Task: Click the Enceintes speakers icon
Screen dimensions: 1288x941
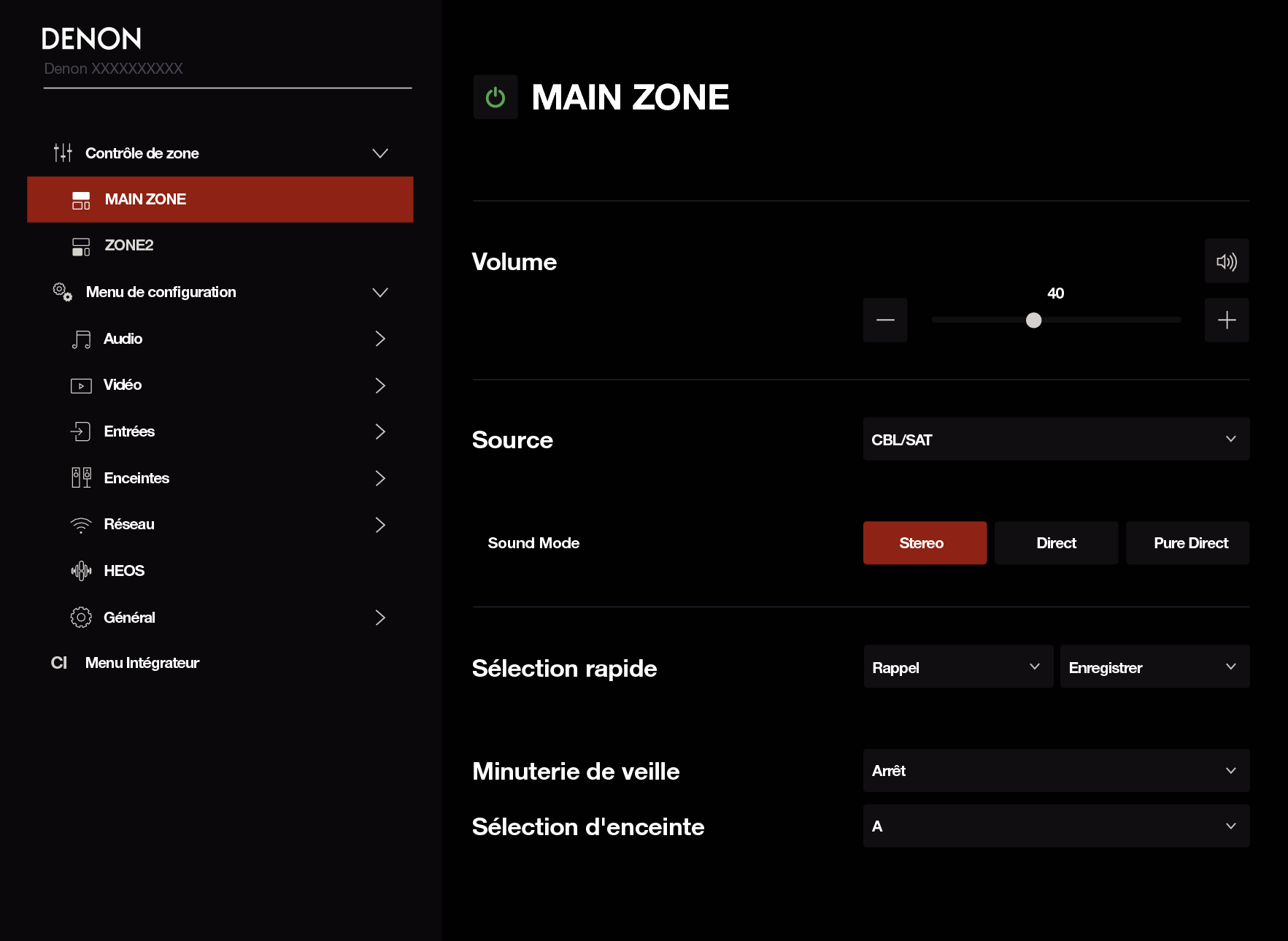Action: 81,478
